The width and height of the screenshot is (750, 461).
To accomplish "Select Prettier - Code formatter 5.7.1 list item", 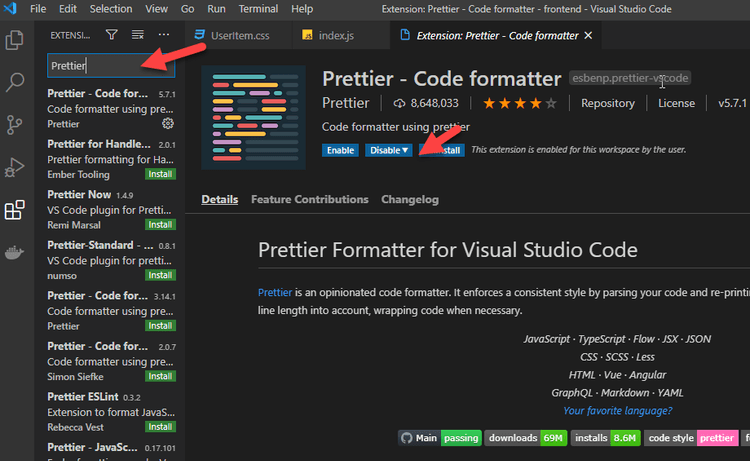I will pyautogui.click(x=111, y=109).
